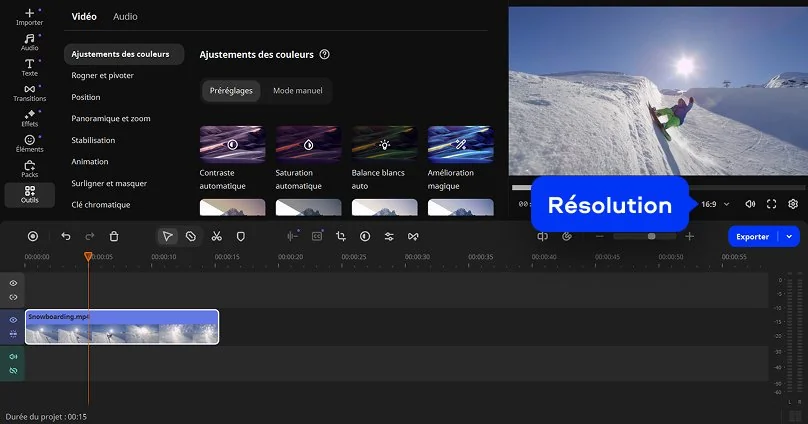Open the crop and rotate tool in the timeline toolbar
This screenshot has height=424, width=808.
pos(341,236)
